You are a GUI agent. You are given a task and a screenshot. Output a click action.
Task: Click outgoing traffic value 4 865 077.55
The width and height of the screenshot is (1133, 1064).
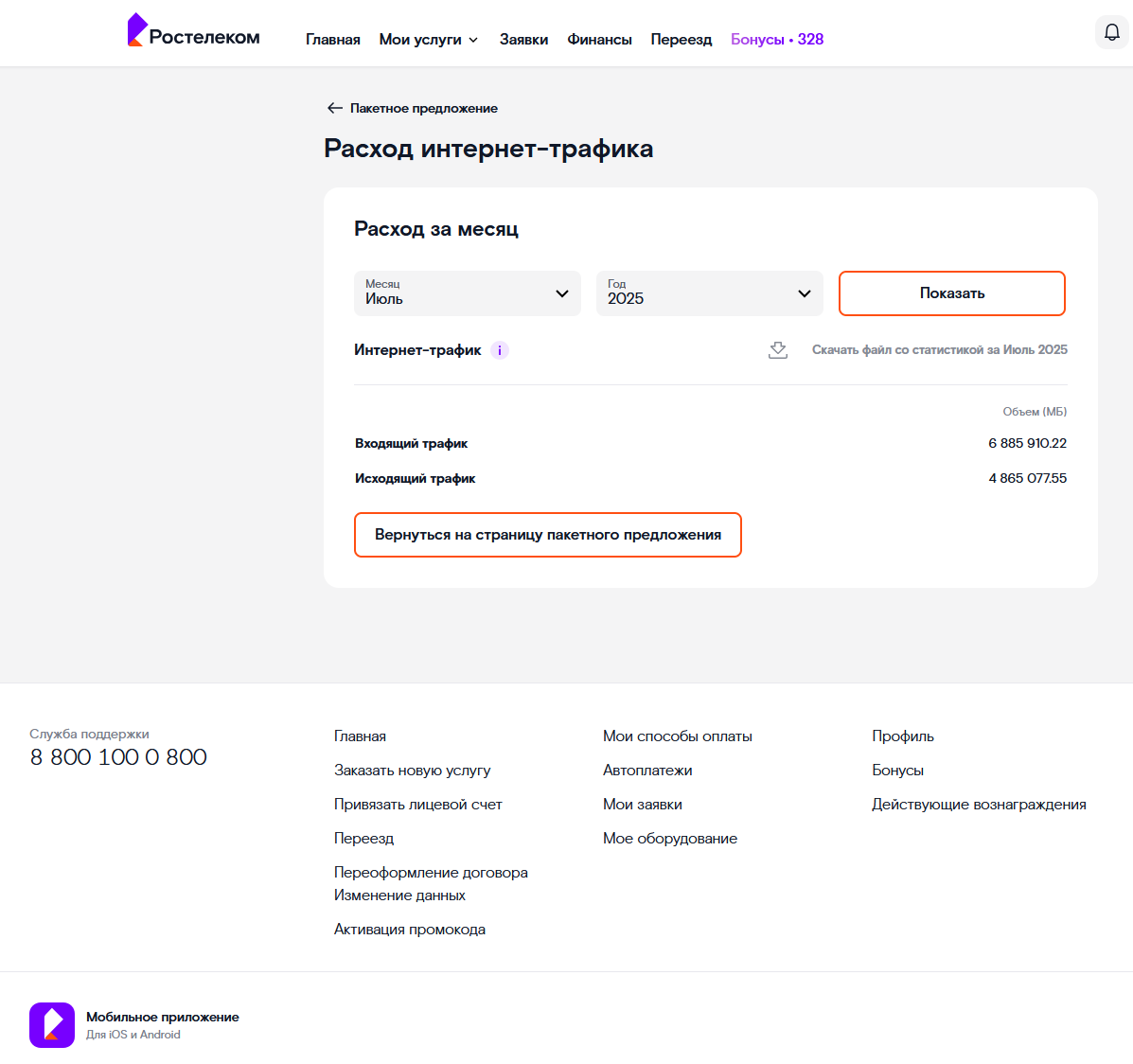click(x=1028, y=478)
